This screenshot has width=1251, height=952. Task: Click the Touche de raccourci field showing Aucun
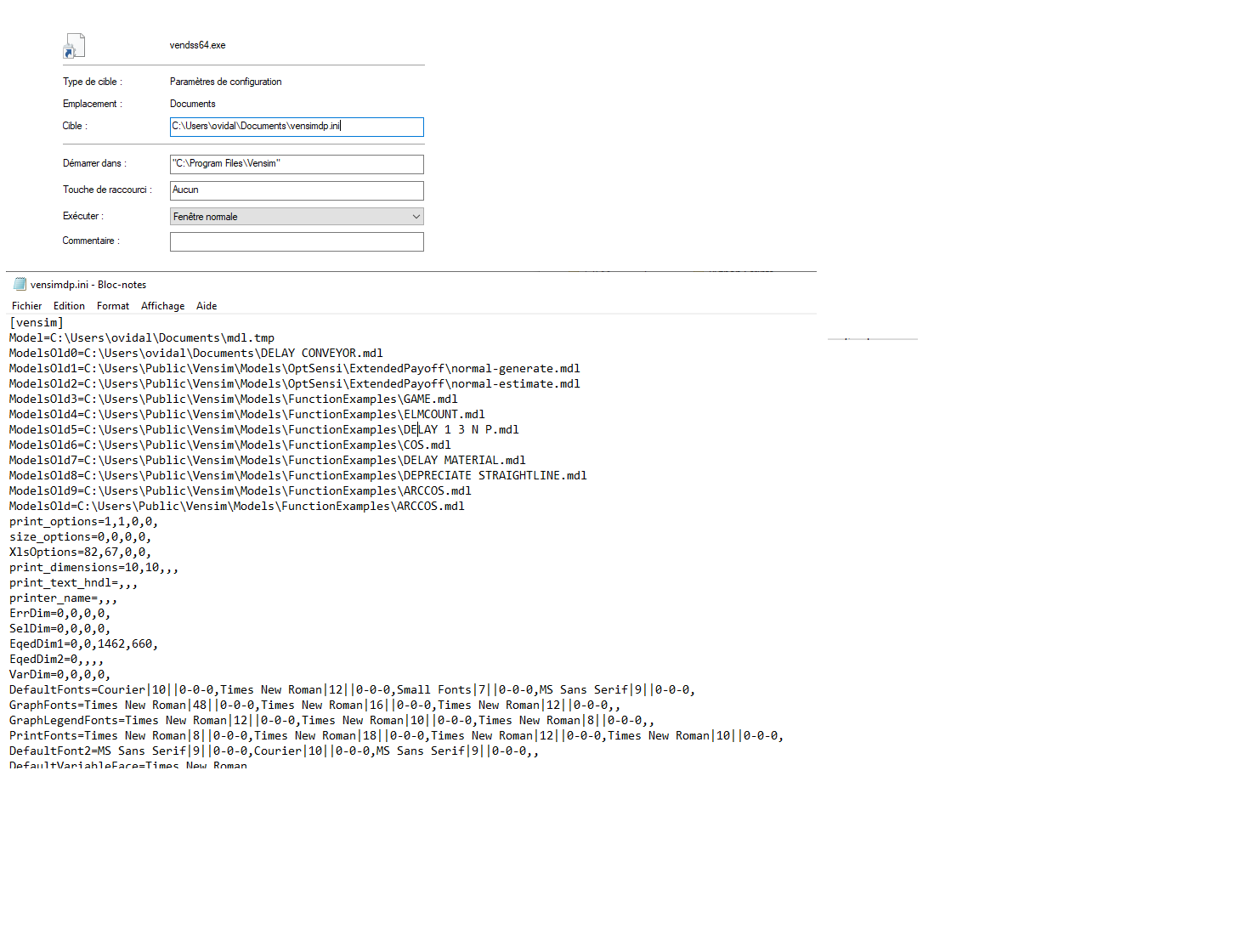pyautogui.click(x=297, y=190)
